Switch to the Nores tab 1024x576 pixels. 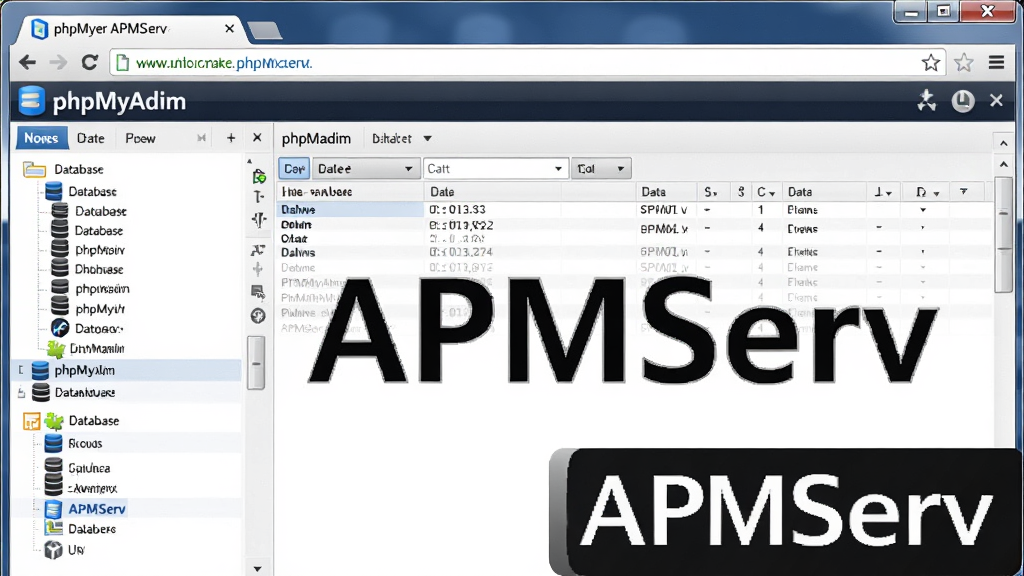point(41,138)
